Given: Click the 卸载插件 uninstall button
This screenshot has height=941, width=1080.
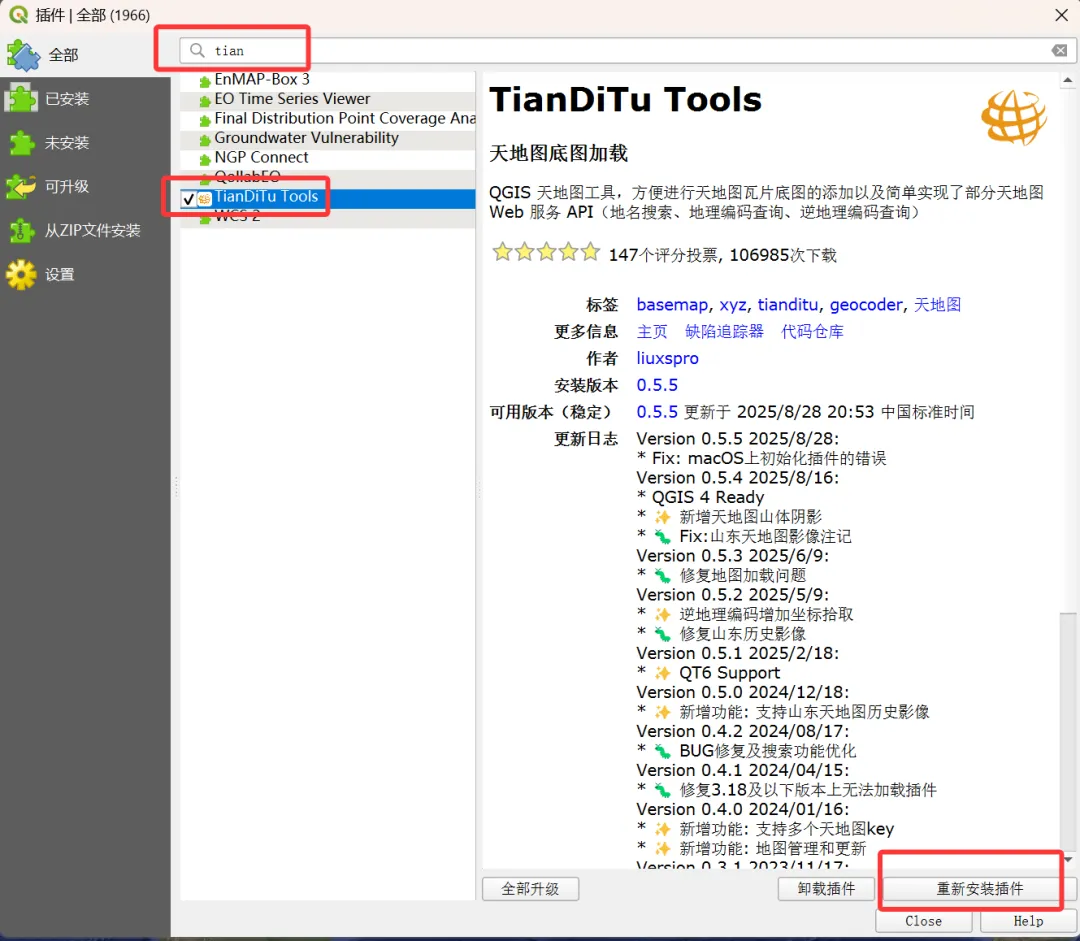Looking at the screenshot, I should pyautogui.click(x=827, y=889).
